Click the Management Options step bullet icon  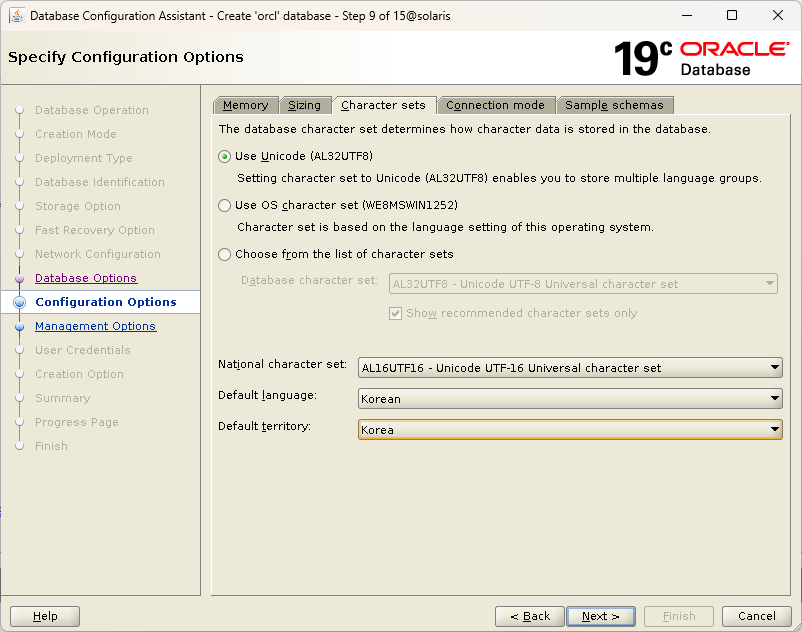click(x=19, y=327)
